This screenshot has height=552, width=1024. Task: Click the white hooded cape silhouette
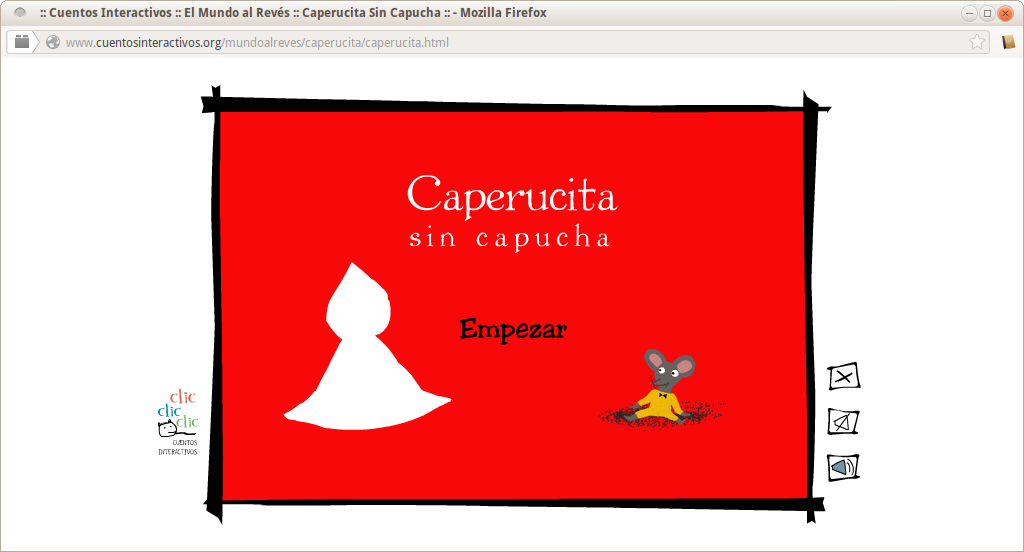click(362, 360)
